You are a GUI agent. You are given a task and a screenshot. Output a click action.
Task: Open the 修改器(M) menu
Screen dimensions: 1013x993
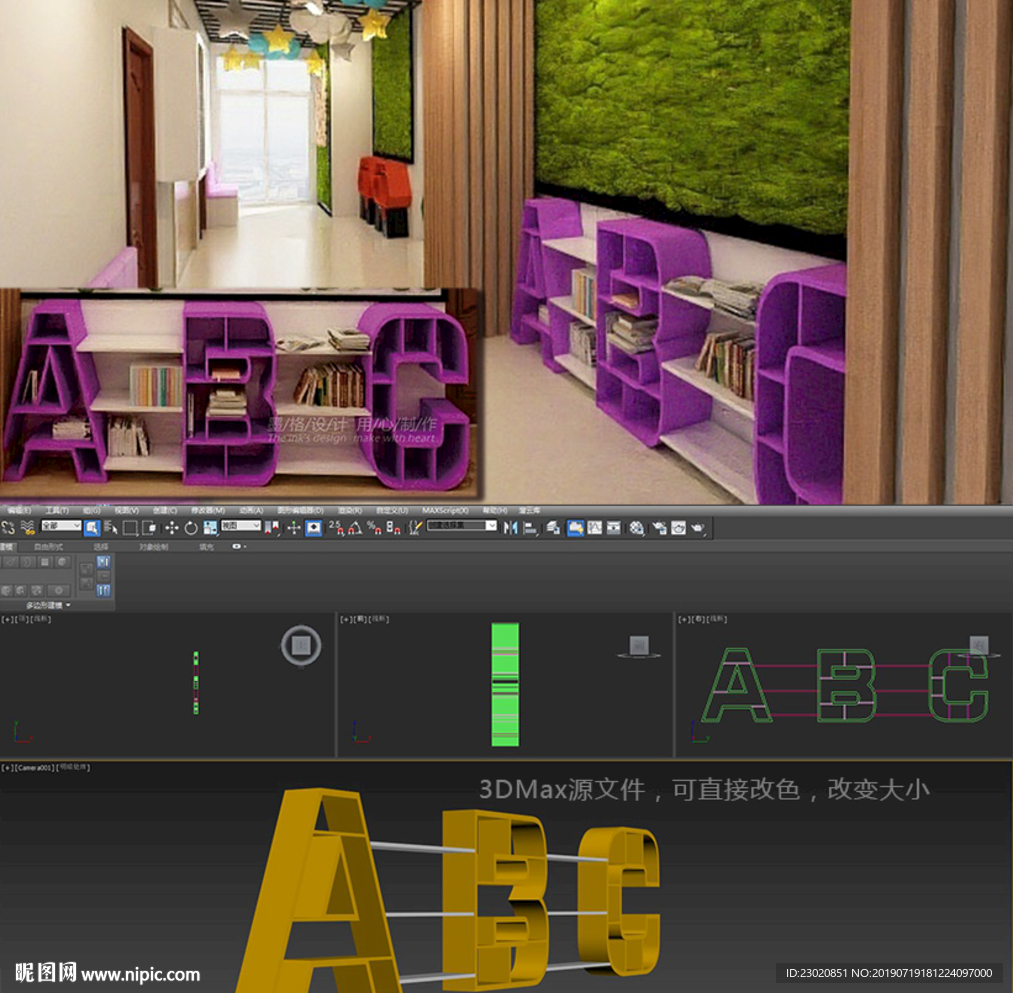coord(208,510)
